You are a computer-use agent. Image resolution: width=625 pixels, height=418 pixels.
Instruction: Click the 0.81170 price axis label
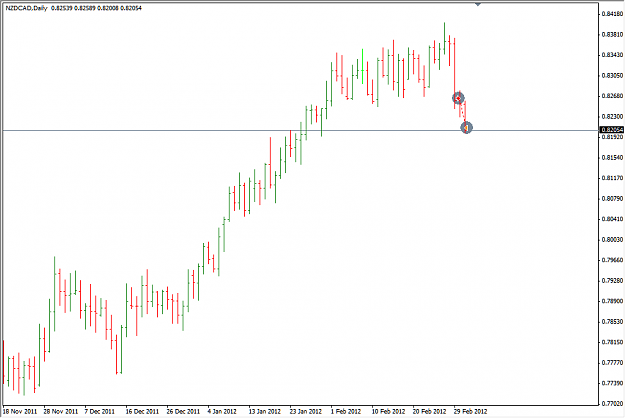[x=612, y=178]
